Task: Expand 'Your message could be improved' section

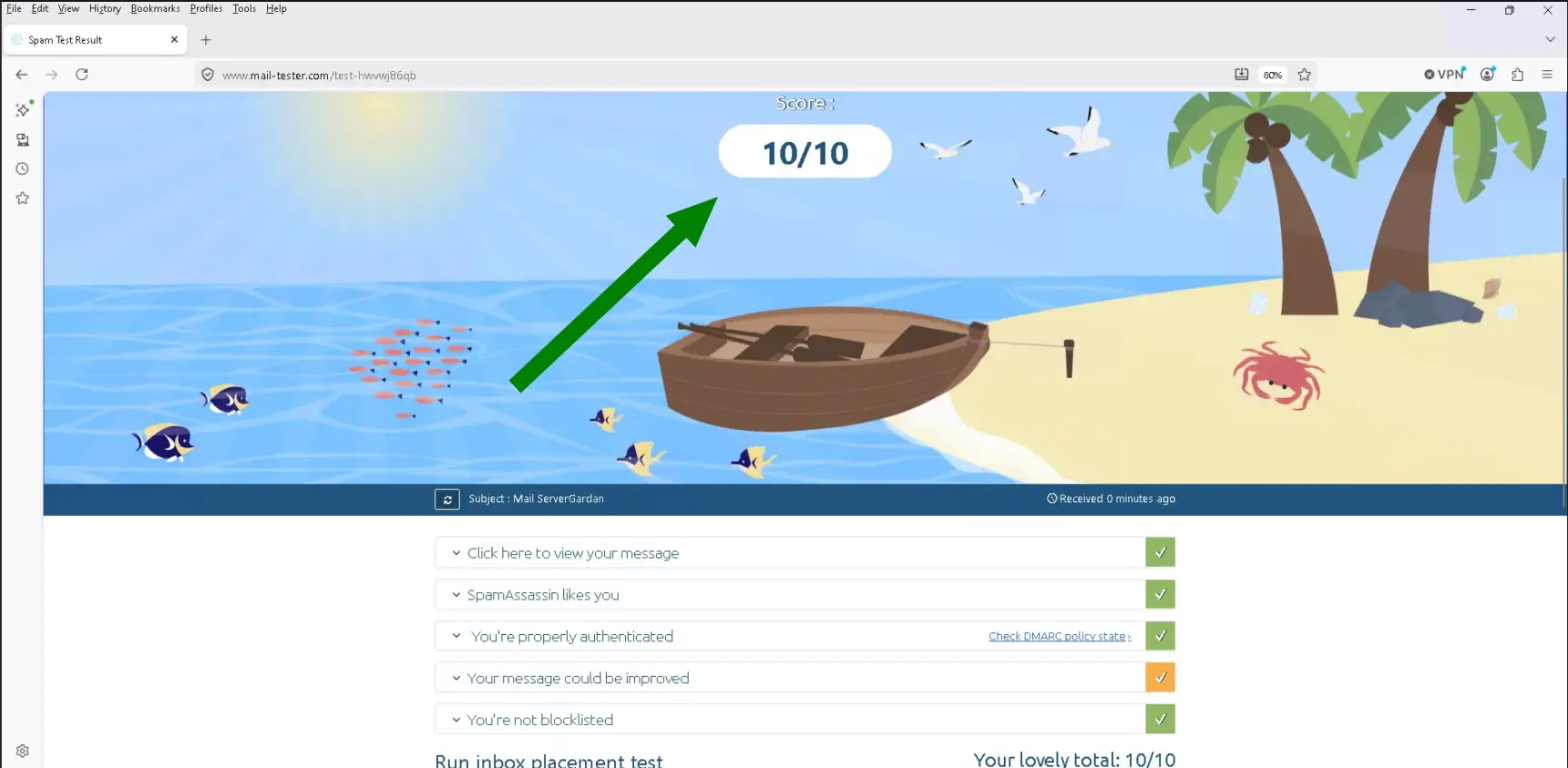Action: [x=790, y=678]
